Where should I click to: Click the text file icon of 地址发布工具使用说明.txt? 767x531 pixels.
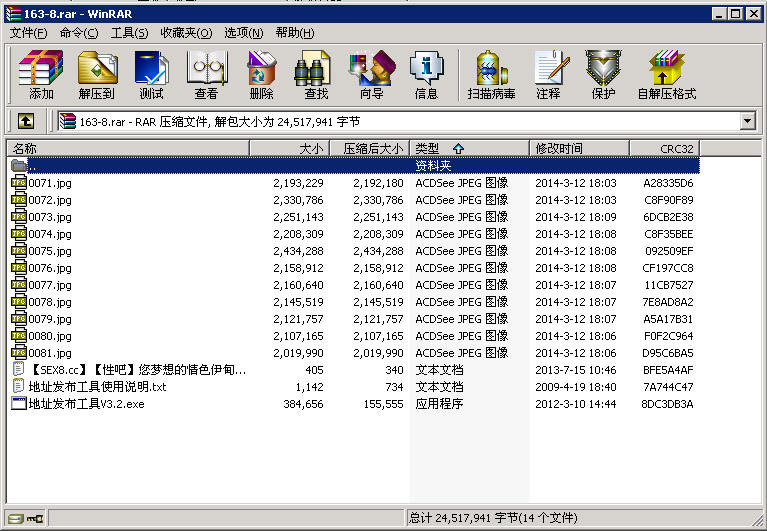[19, 387]
